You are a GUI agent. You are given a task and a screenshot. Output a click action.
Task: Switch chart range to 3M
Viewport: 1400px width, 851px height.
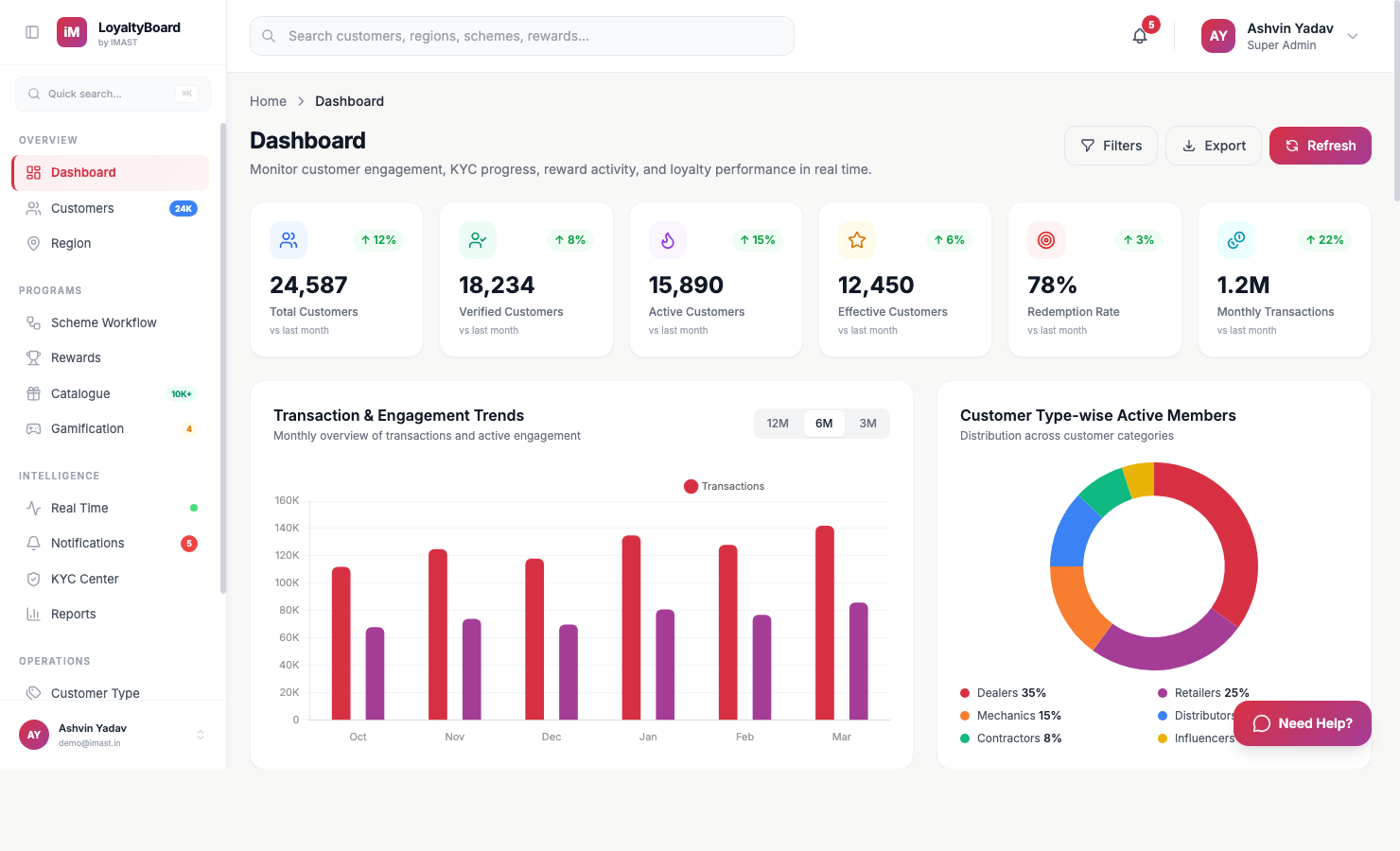(x=867, y=423)
